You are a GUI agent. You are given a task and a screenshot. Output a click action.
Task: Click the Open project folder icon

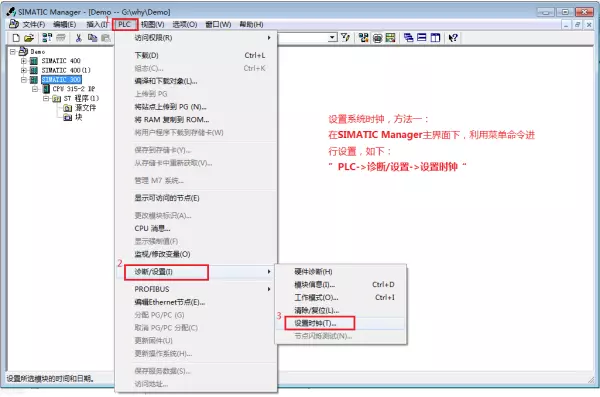(x=29, y=38)
